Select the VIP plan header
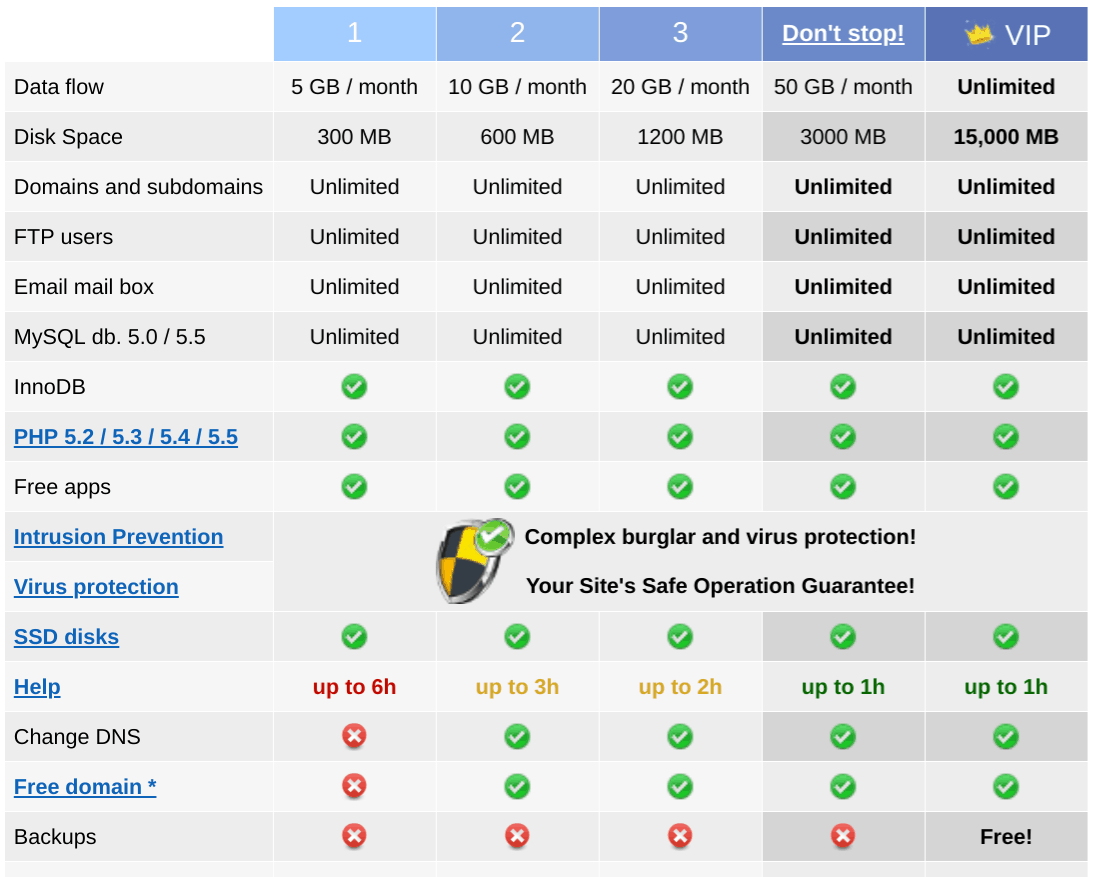The height and width of the screenshot is (877, 1099). click(1006, 34)
